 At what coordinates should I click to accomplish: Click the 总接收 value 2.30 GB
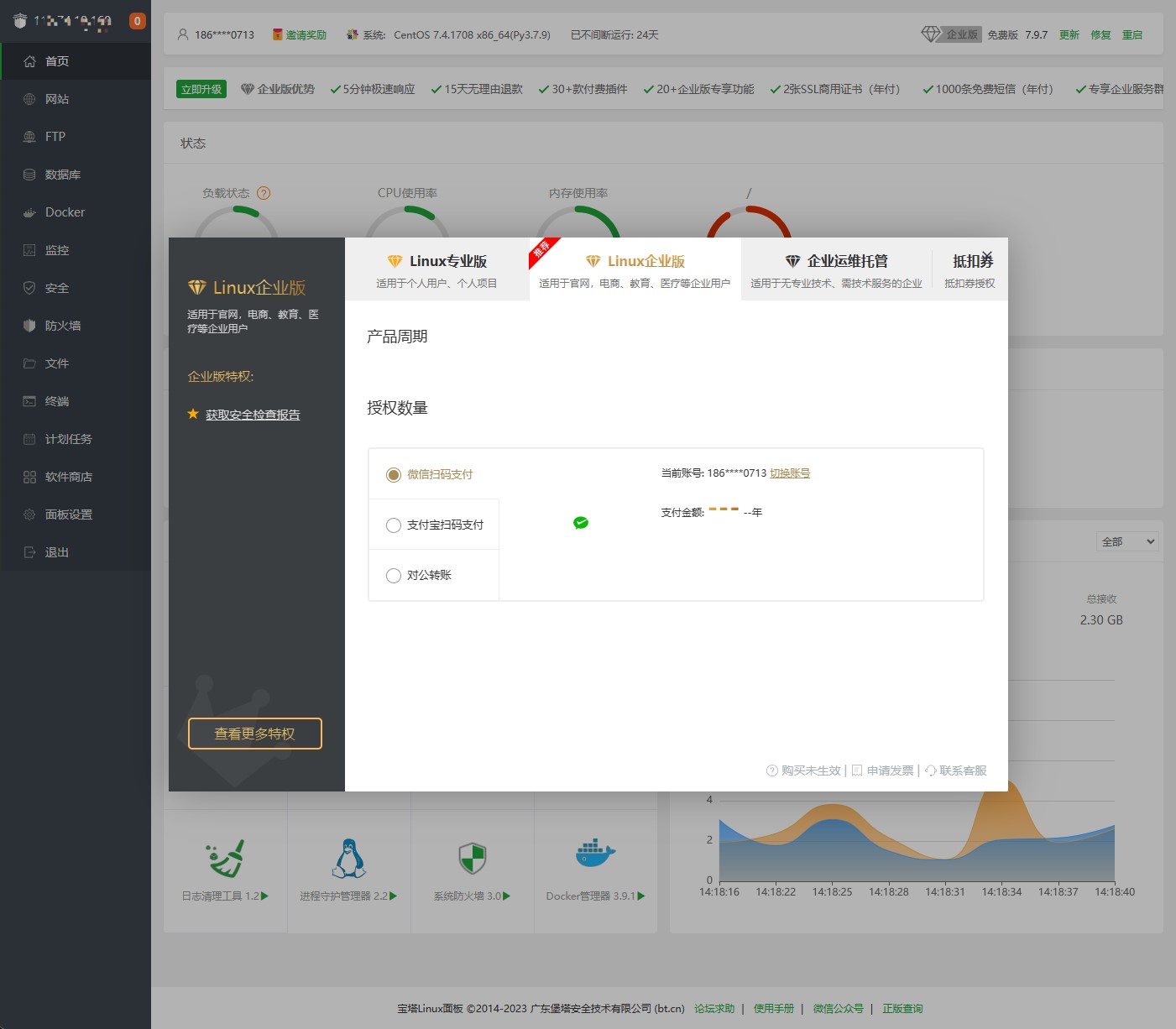[x=1101, y=620]
